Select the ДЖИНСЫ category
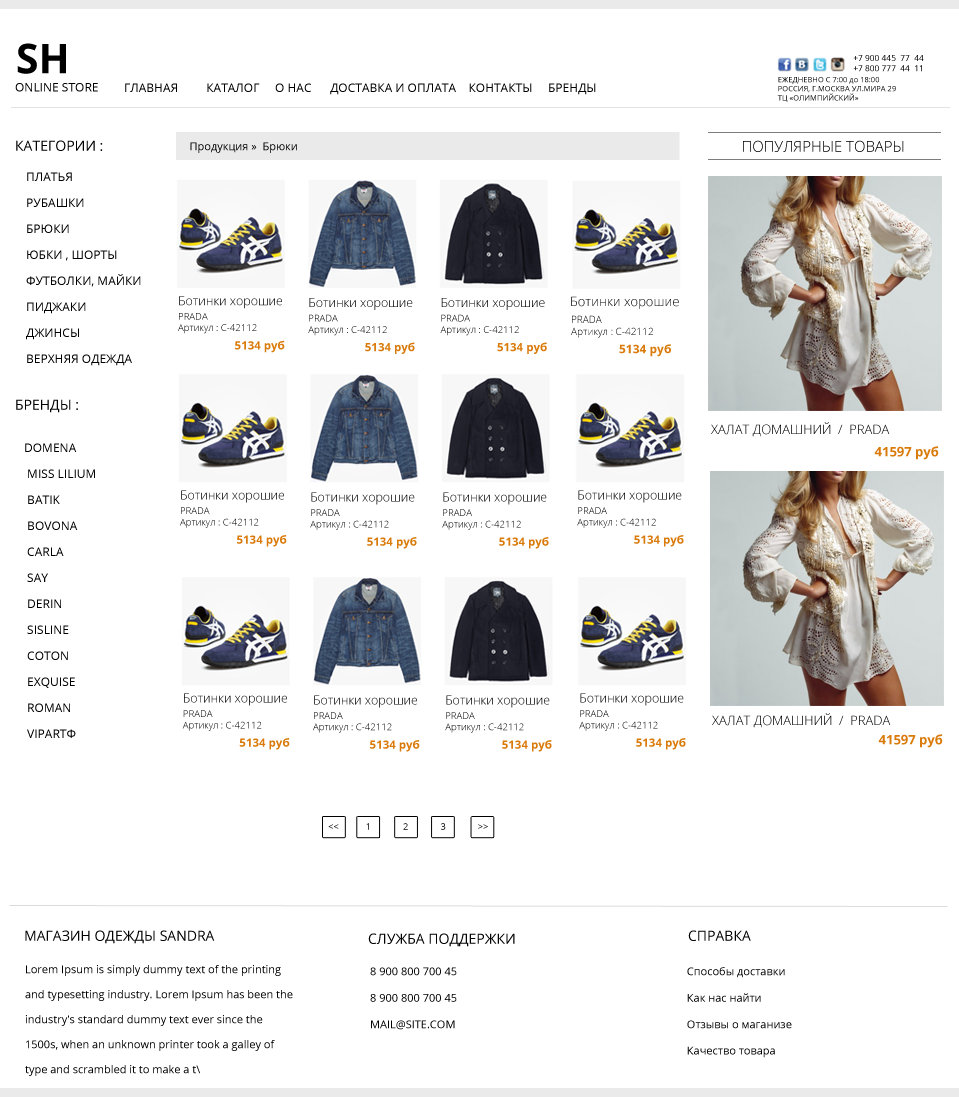 [x=53, y=333]
